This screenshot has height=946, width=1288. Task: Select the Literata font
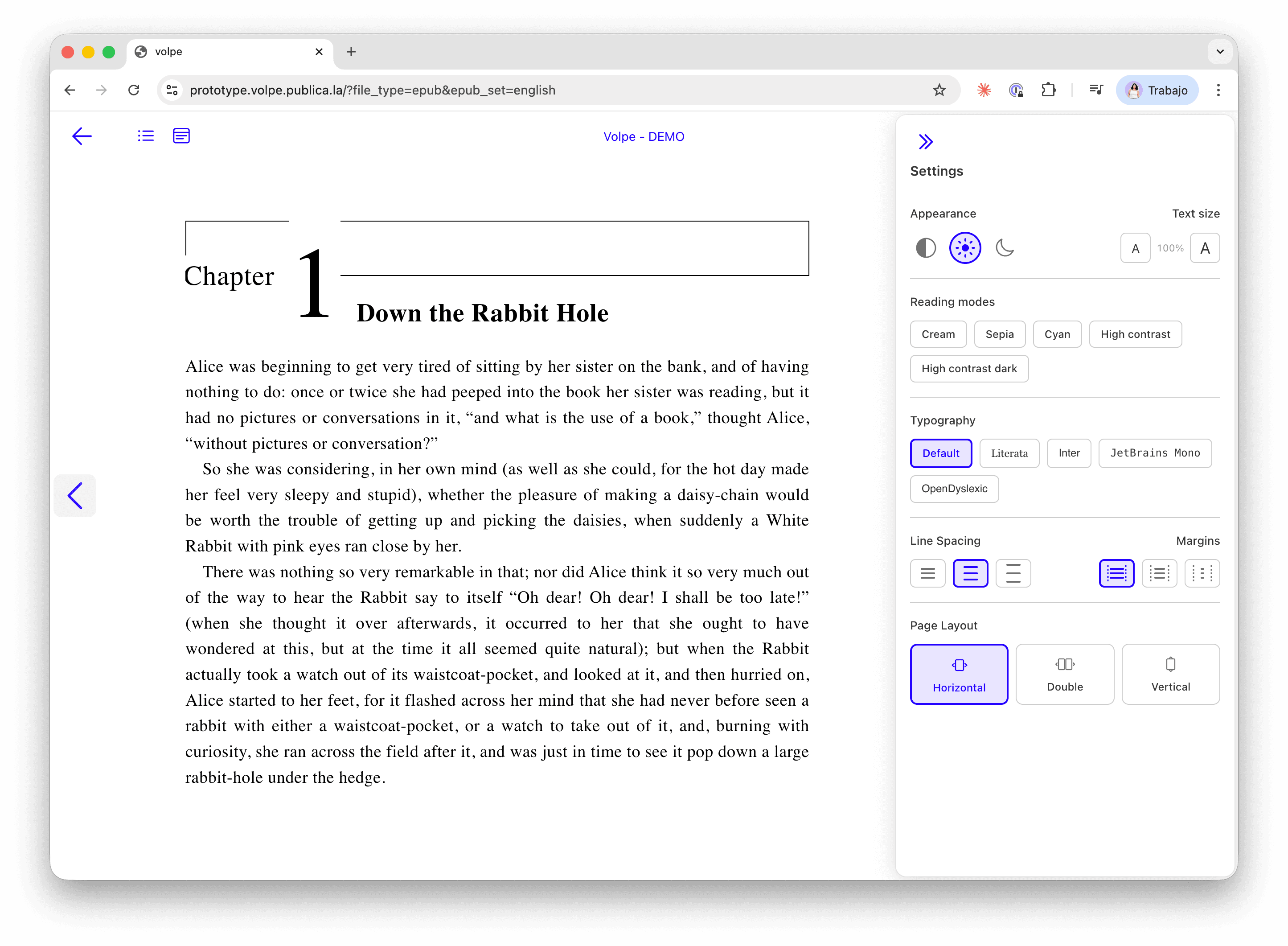(1009, 453)
